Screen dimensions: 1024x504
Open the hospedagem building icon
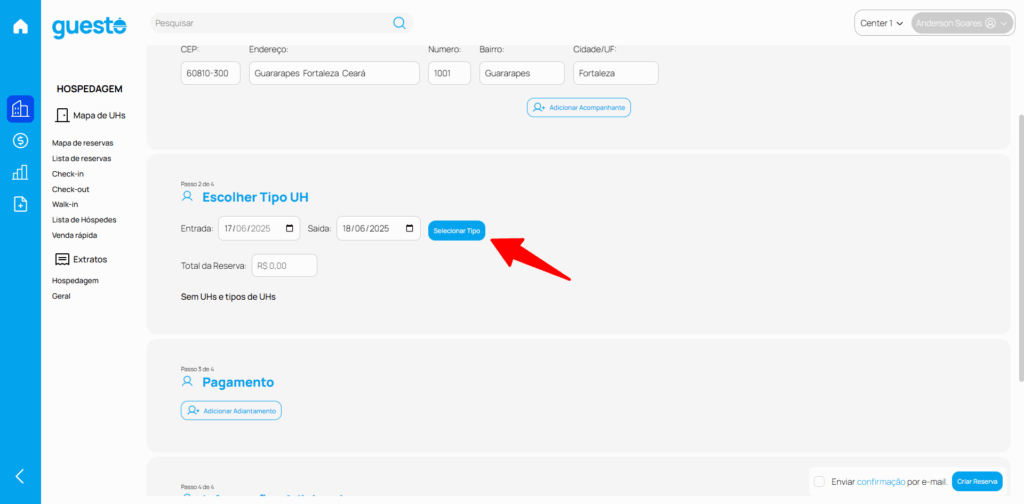point(20,109)
